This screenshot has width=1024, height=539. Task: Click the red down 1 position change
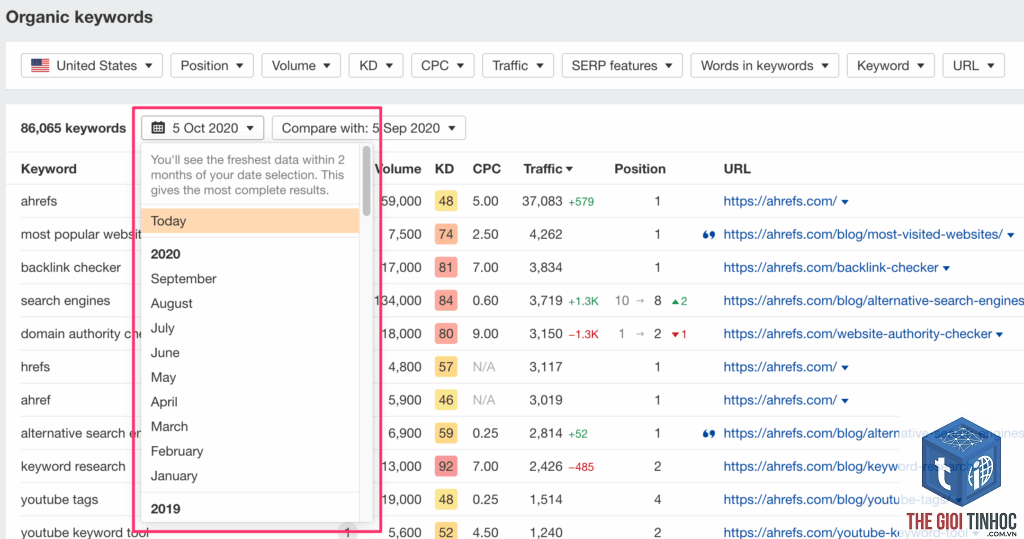(679, 335)
